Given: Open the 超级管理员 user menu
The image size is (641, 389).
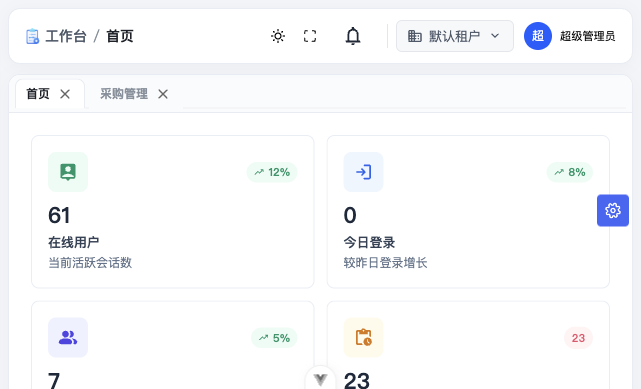Looking at the screenshot, I should 587,36.
